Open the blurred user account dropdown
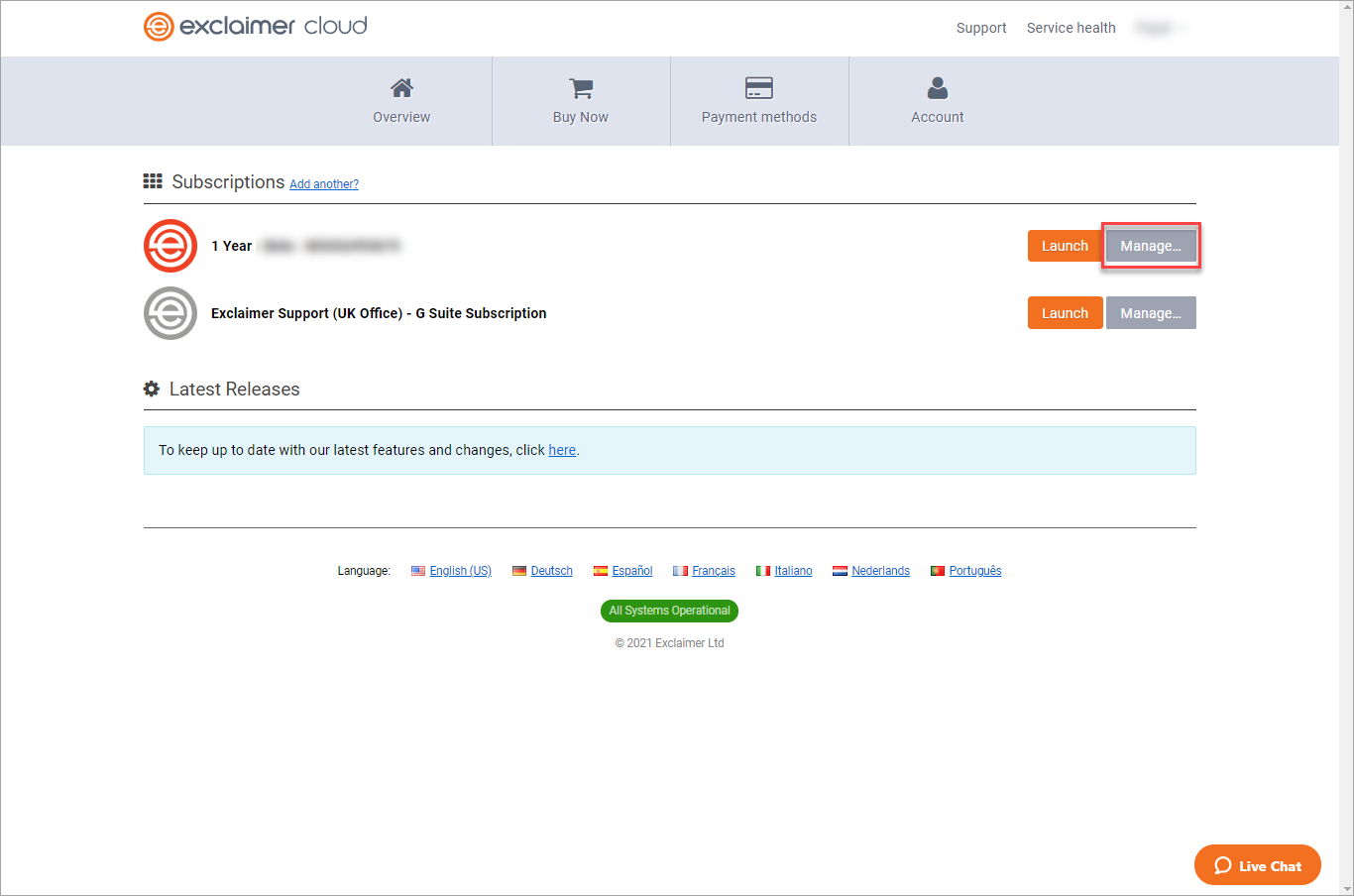 (x=1158, y=28)
